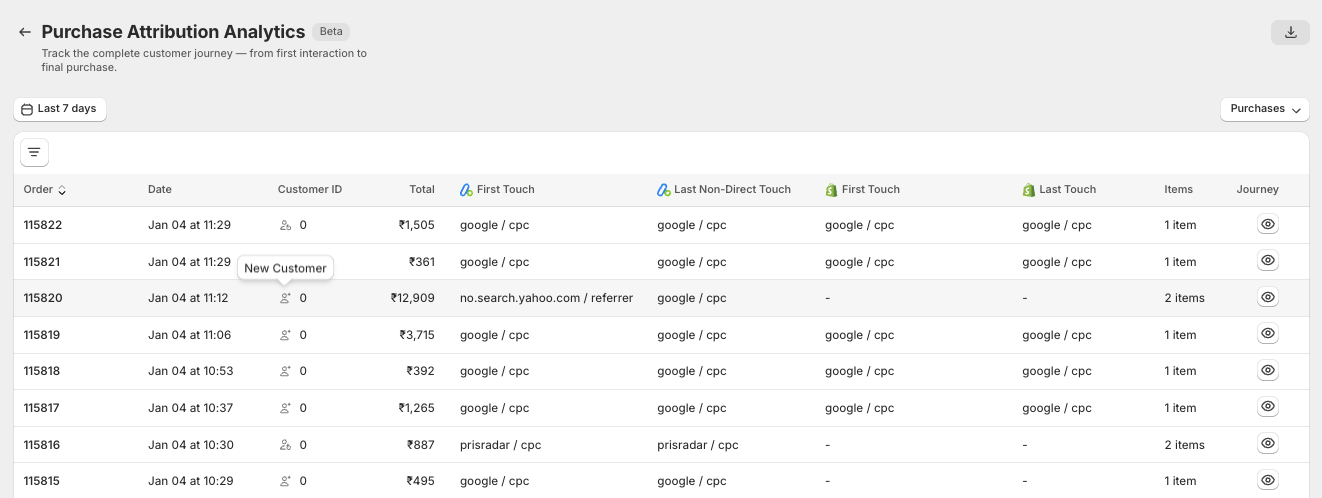Open order 115821

42,262
